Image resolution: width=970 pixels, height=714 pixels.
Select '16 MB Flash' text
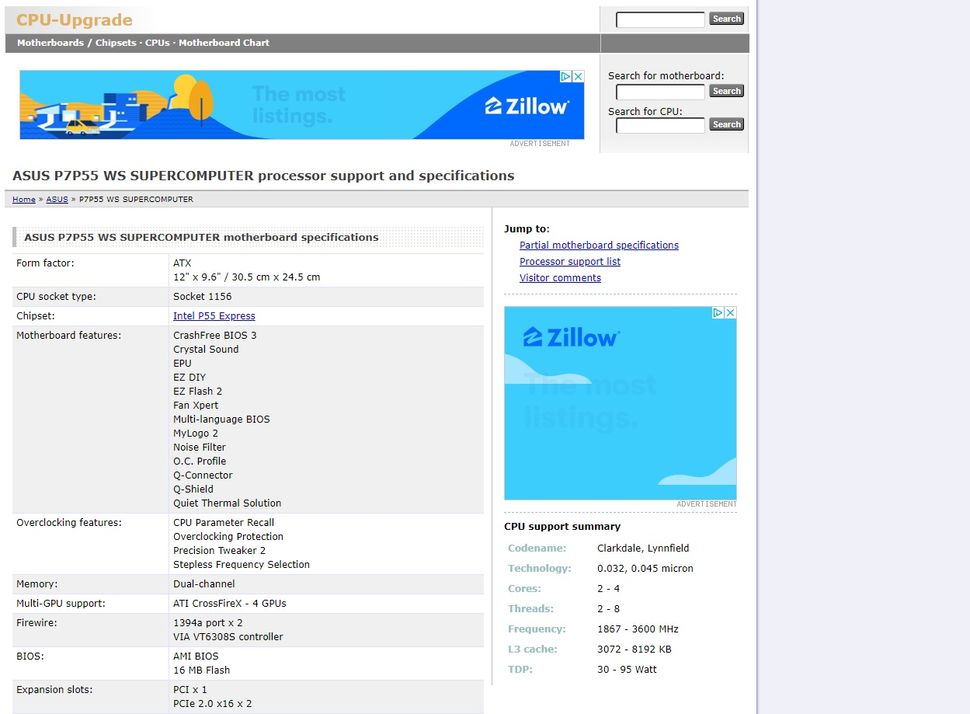click(x=202, y=670)
